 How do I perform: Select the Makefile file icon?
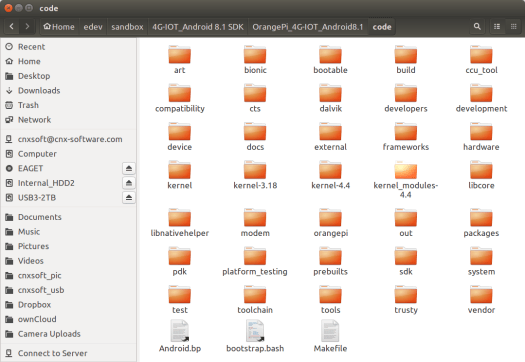(x=330, y=331)
